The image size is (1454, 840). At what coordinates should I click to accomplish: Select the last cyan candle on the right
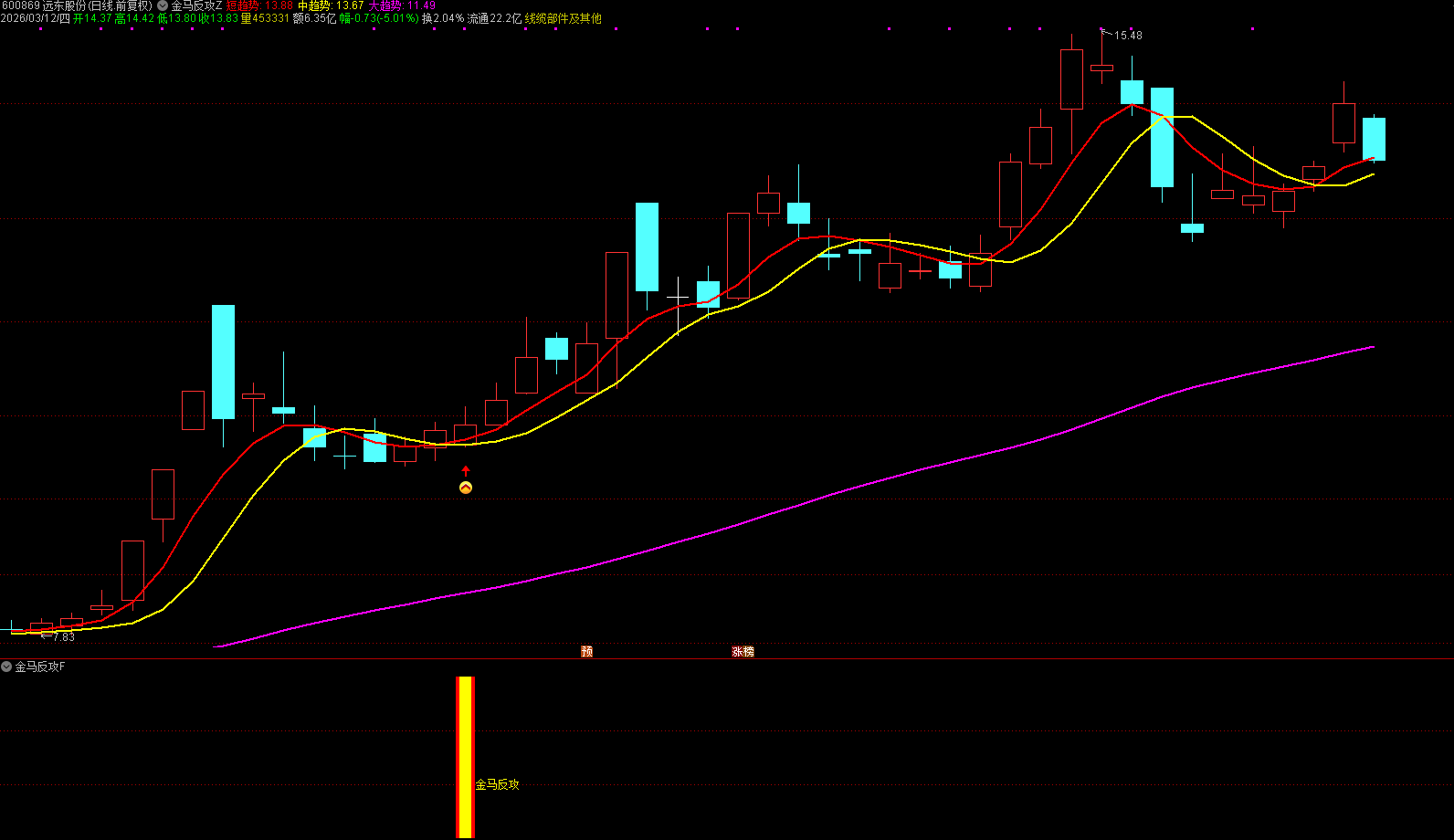pos(1374,140)
